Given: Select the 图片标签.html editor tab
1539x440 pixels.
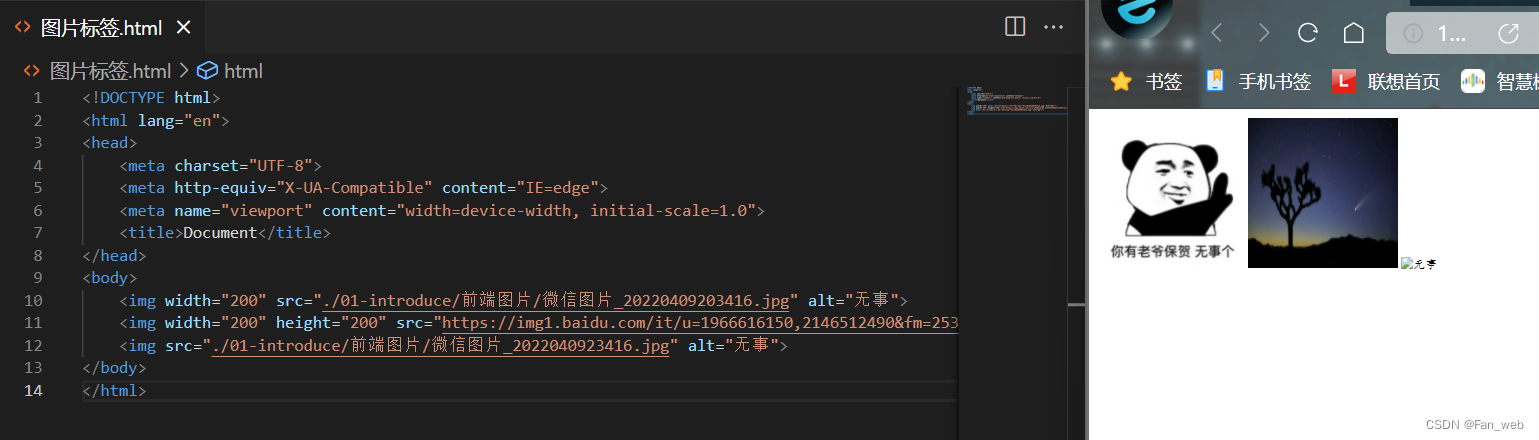Looking at the screenshot, I should pyautogui.click(x=102, y=28).
